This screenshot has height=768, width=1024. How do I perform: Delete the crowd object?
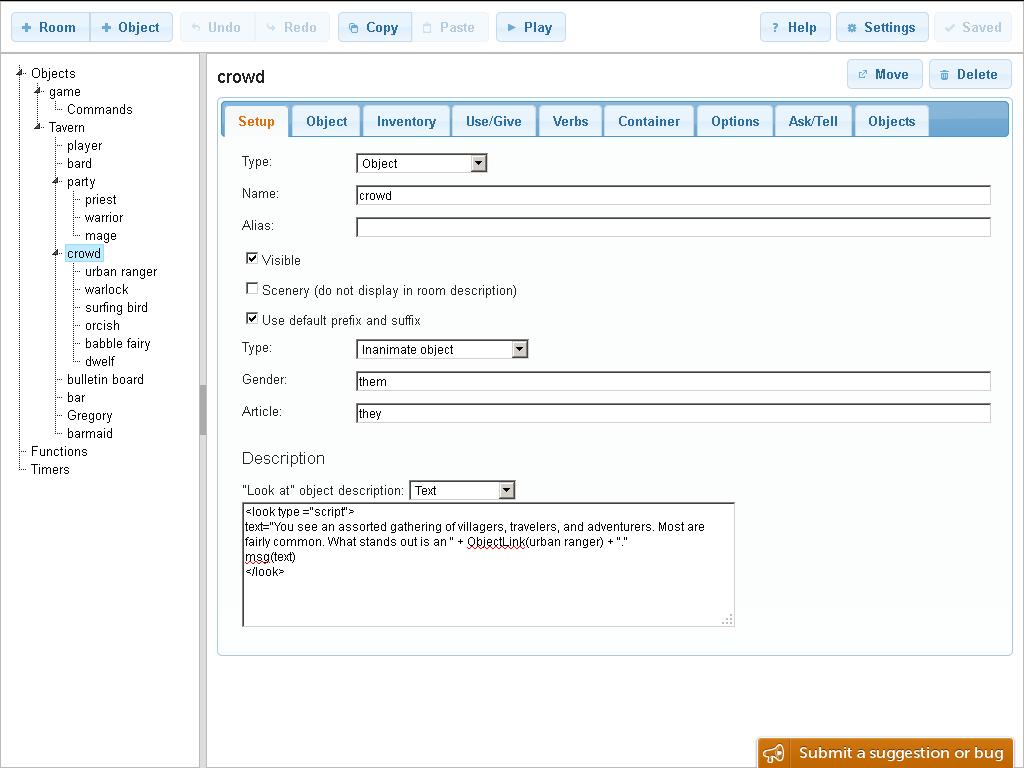pos(969,74)
